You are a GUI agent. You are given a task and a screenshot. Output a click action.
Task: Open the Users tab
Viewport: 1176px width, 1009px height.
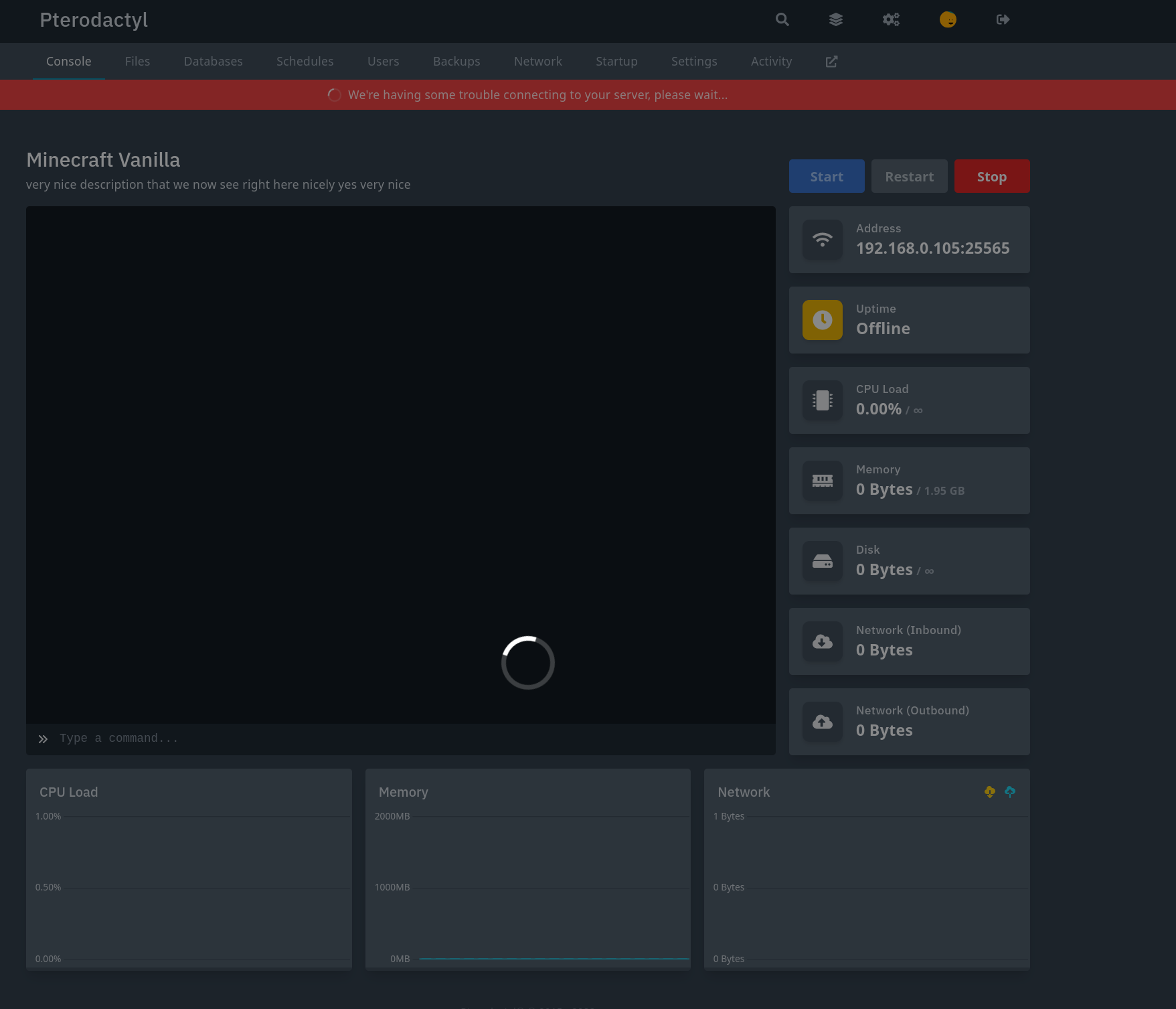pyautogui.click(x=384, y=62)
